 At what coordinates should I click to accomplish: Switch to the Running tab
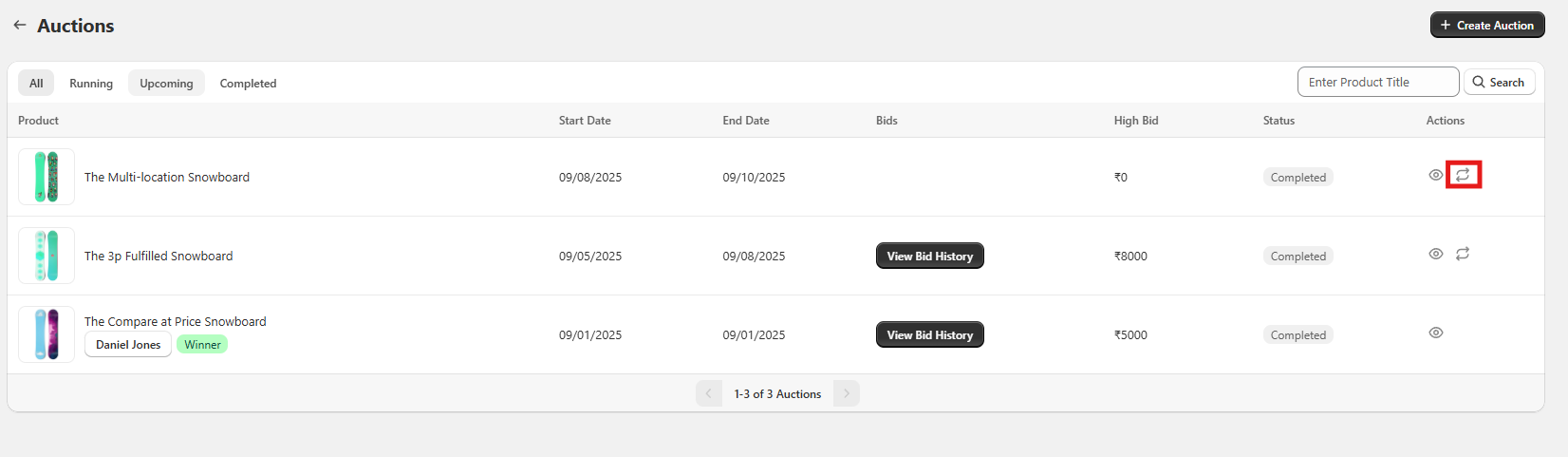click(91, 84)
